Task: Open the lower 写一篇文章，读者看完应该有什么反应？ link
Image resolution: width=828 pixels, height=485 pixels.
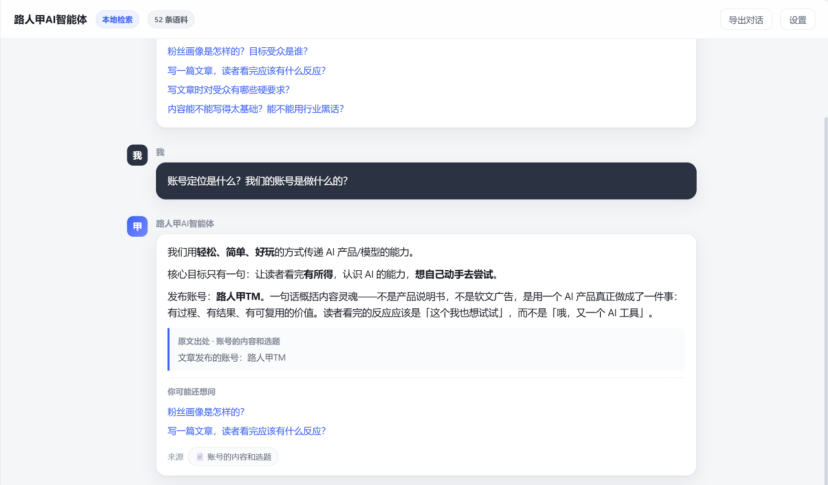Action: tap(247, 431)
